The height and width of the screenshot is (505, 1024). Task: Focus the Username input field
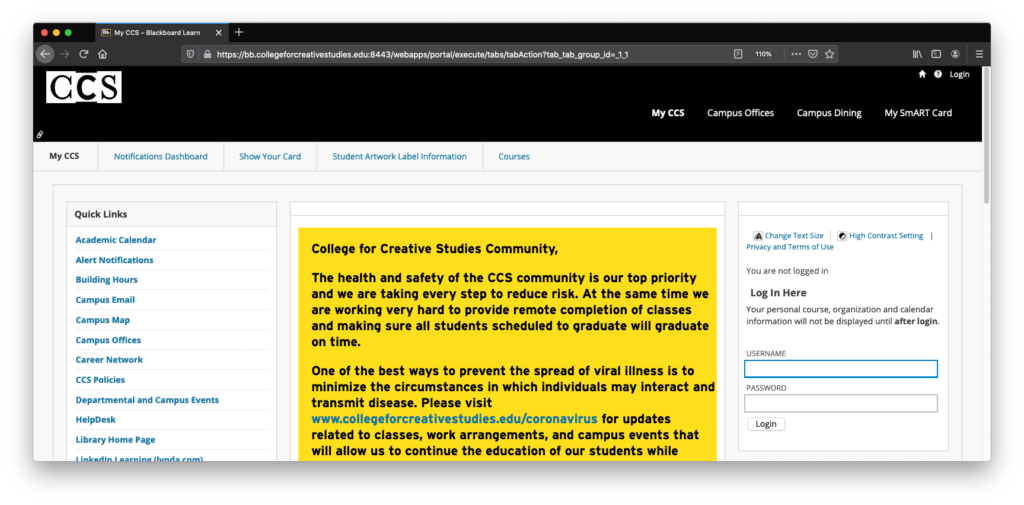(841, 369)
